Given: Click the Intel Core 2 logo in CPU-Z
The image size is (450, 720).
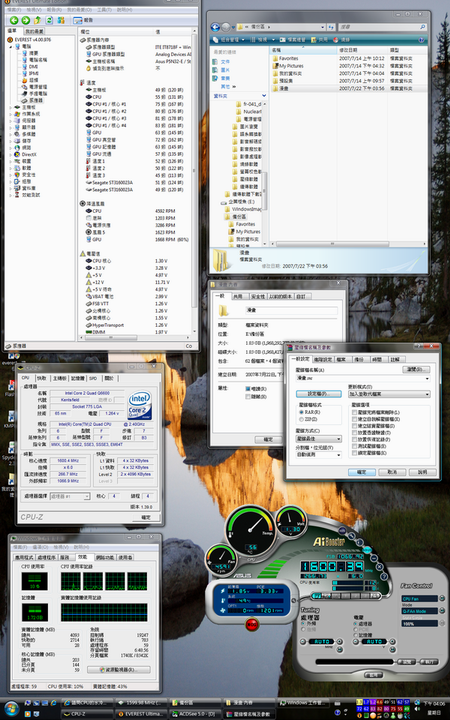Looking at the screenshot, I should pyautogui.click(x=140, y=405).
